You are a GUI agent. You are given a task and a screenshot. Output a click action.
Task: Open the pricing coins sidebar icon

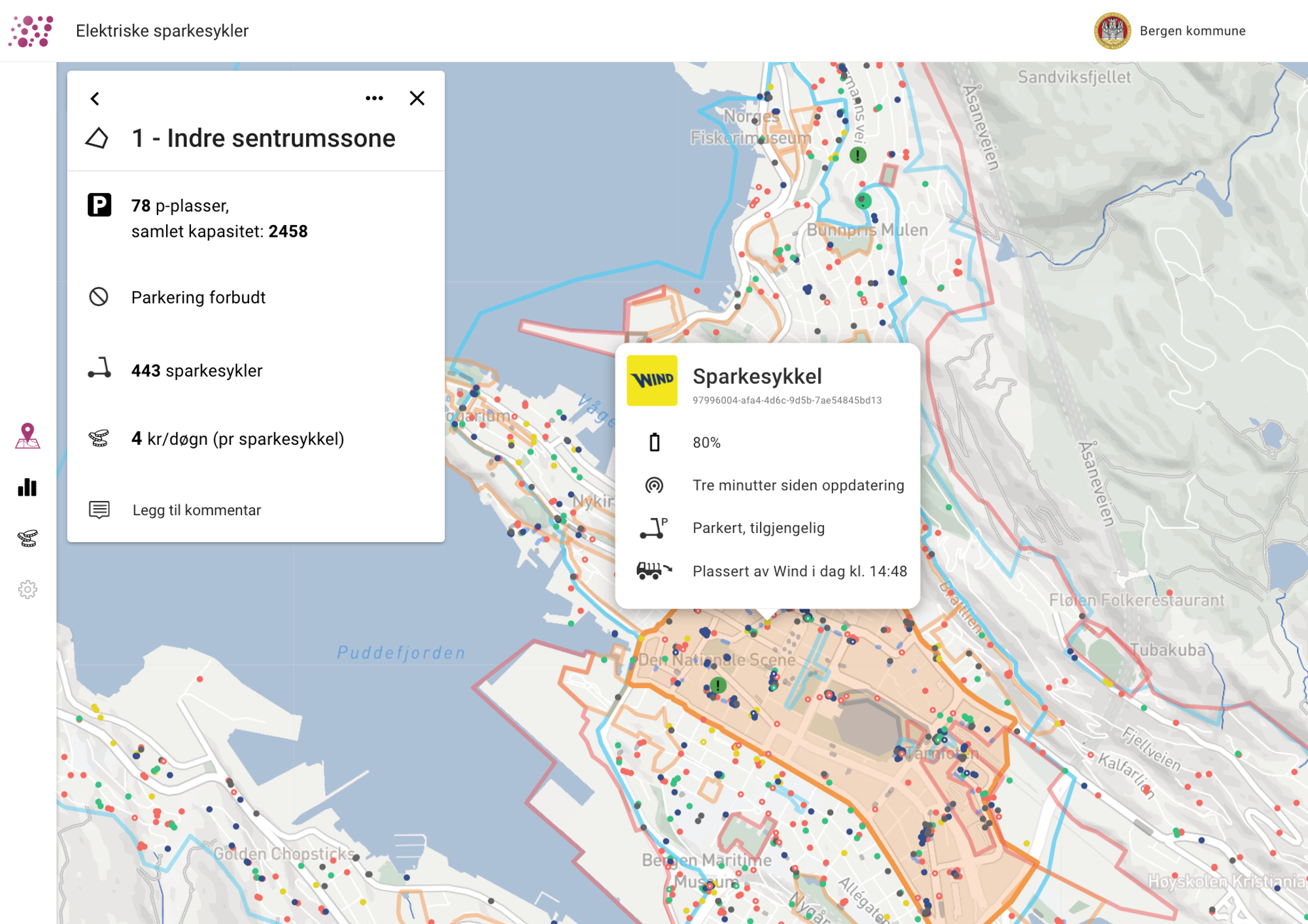click(x=27, y=538)
